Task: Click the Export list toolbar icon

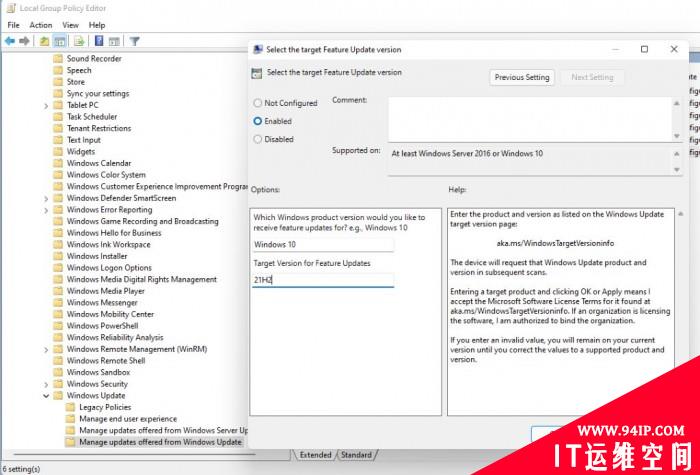Action: [79, 42]
